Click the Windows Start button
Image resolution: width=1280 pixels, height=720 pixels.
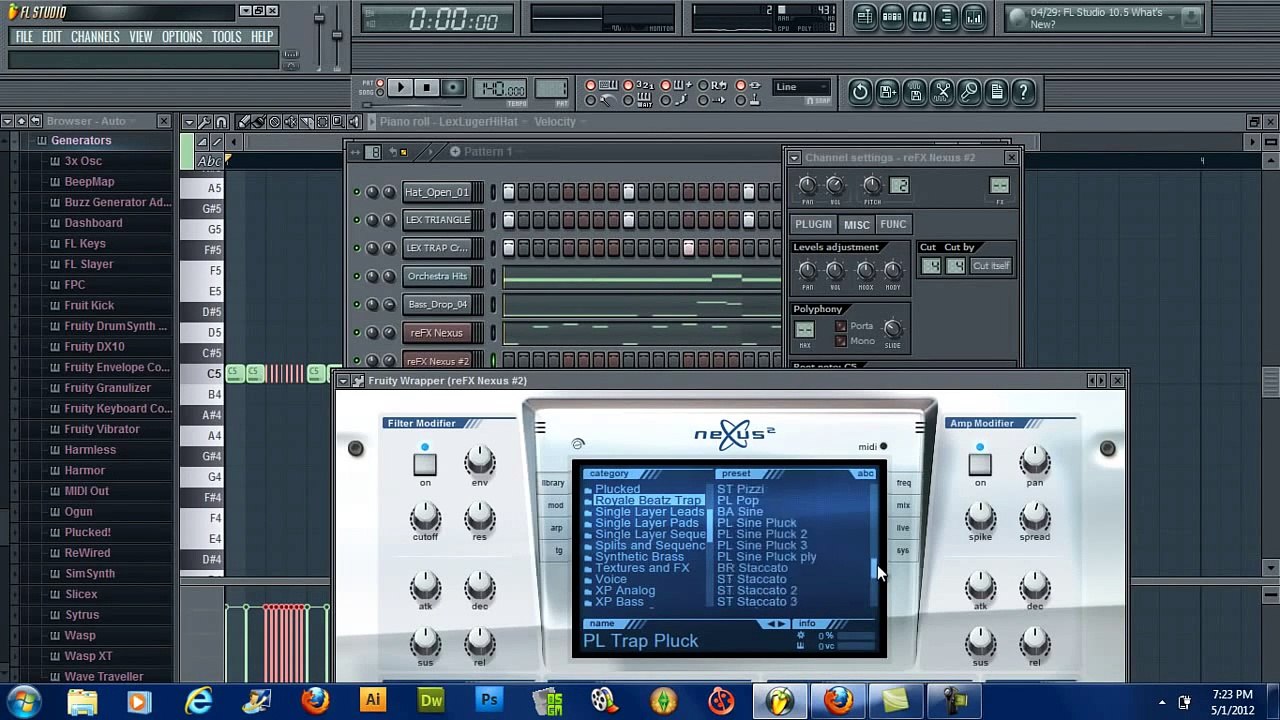(24, 701)
